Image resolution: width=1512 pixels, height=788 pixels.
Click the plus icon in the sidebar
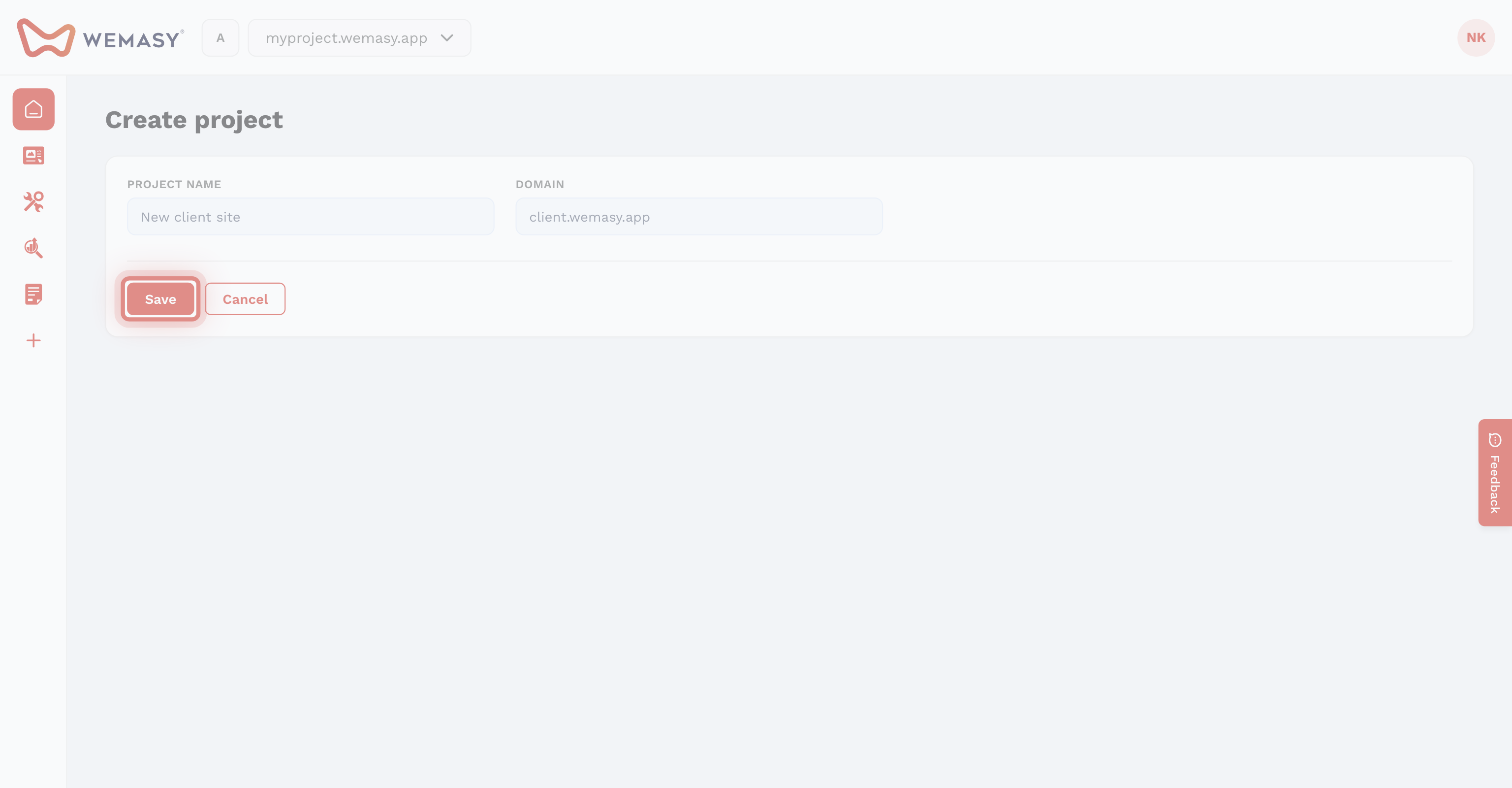click(33, 341)
